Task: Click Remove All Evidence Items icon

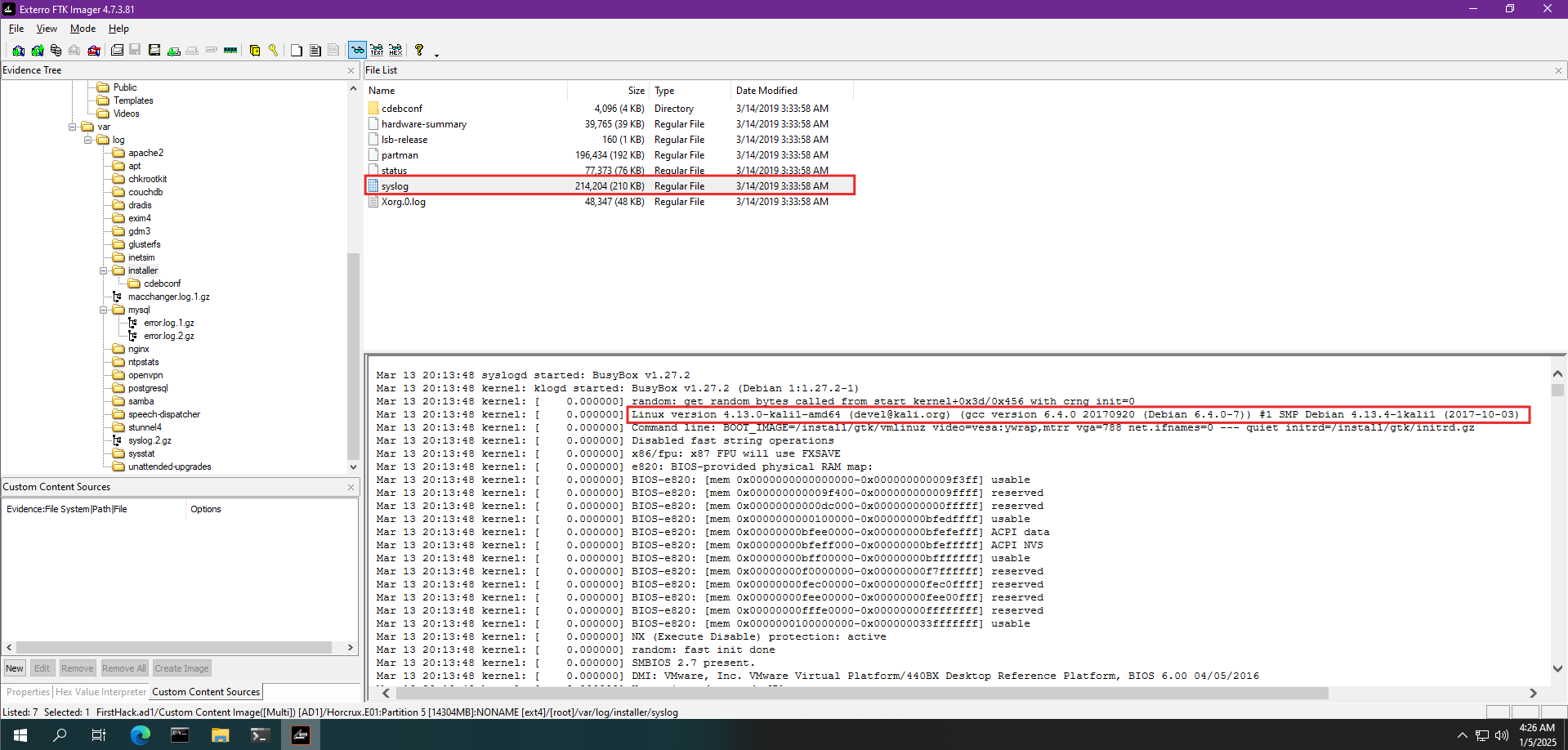Action: tap(94, 51)
